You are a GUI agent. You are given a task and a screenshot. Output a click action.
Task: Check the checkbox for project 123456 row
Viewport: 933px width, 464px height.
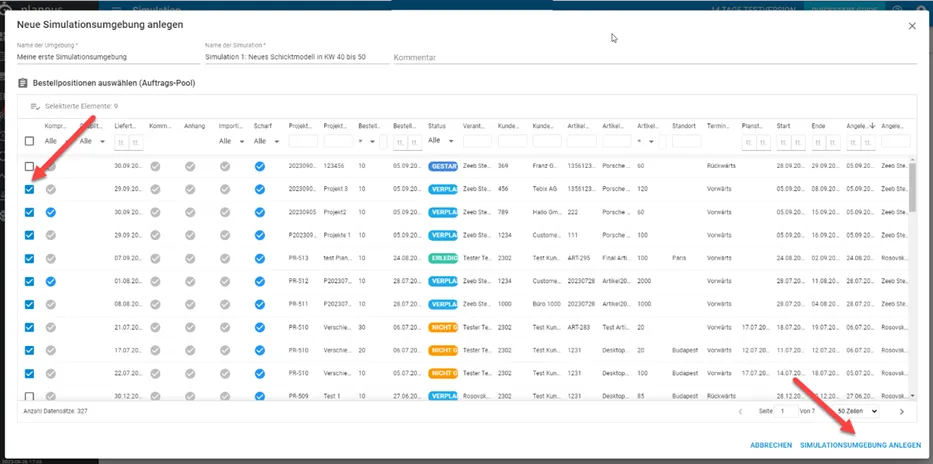(x=29, y=167)
